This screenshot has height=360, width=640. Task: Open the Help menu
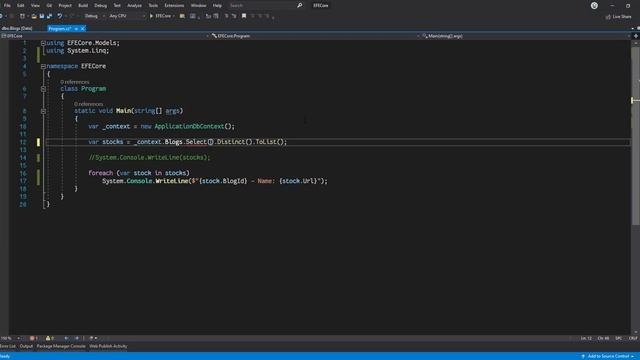pyautogui.click(x=217, y=5)
